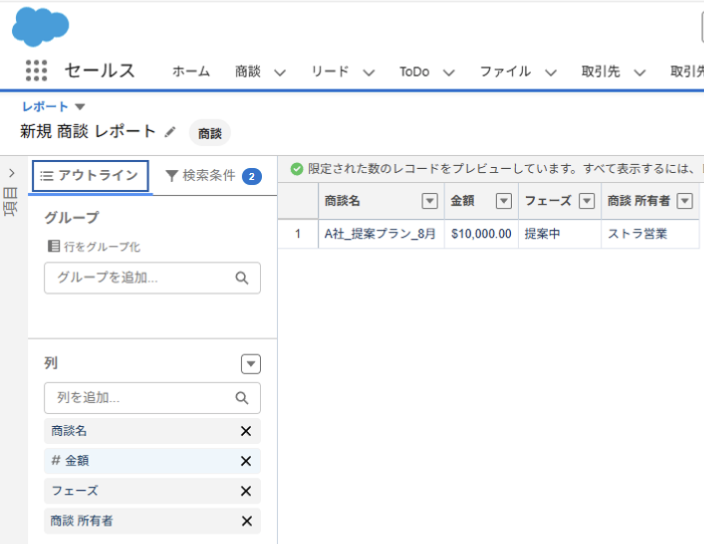Open フェーズ column header dropdown
704x544 pixels.
click(587, 201)
